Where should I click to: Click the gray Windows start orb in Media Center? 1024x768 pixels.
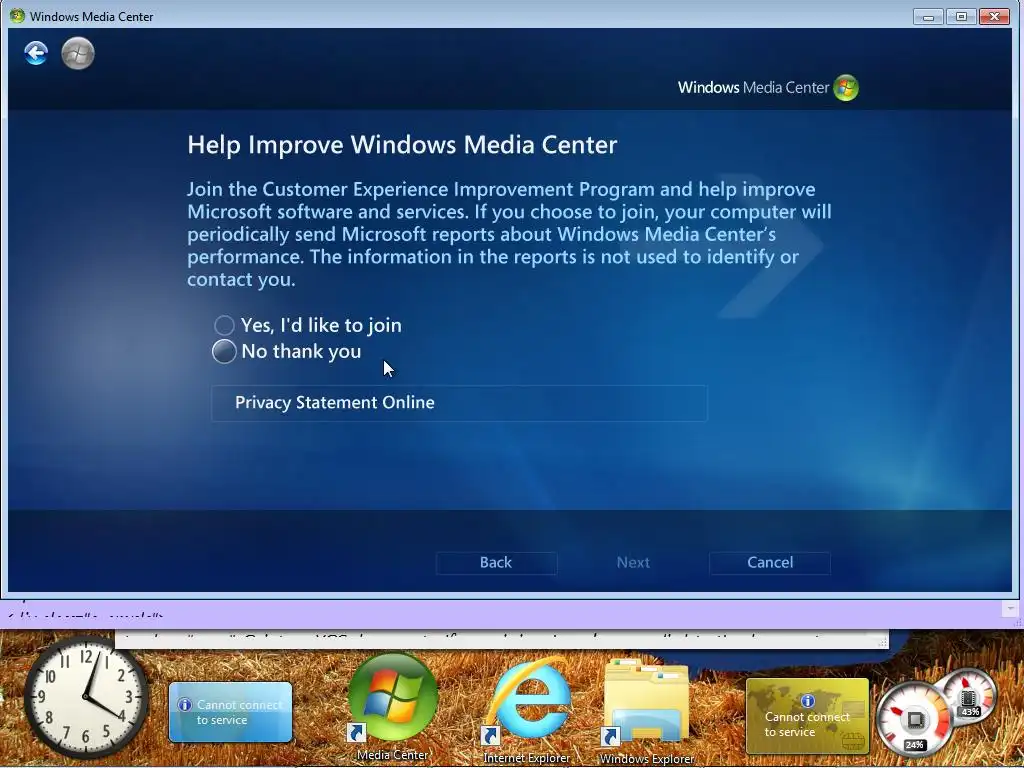tap(78, 53)
